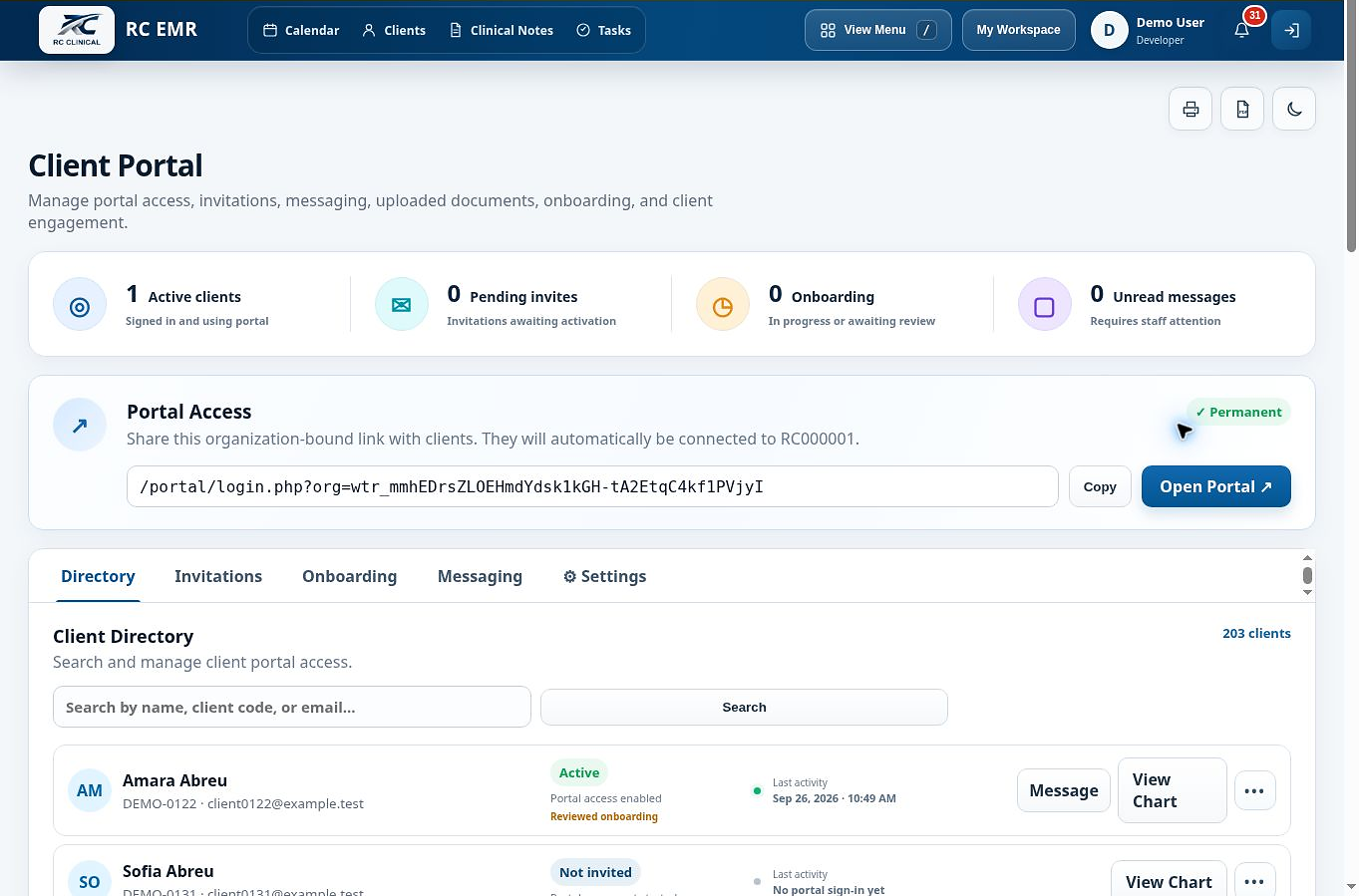Click the directory panel scrollbar thumb
1359x896 pixels.
tap(1307, 576)
